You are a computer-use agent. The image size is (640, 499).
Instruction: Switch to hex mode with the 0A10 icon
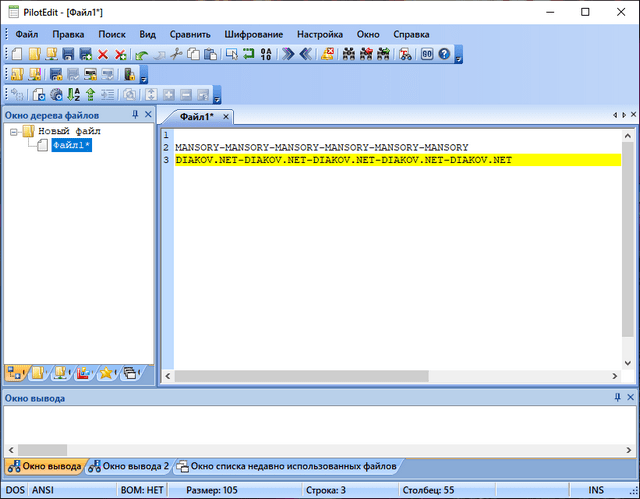pos(266,54)
